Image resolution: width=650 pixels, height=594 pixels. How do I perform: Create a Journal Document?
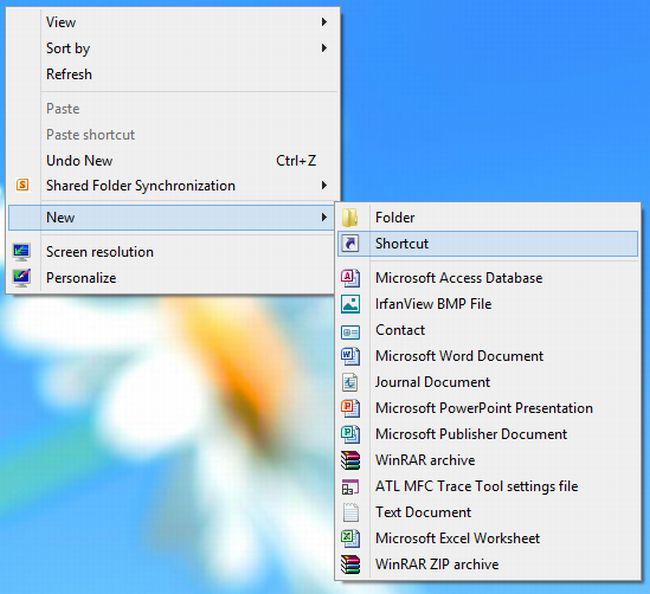(488, 382)
